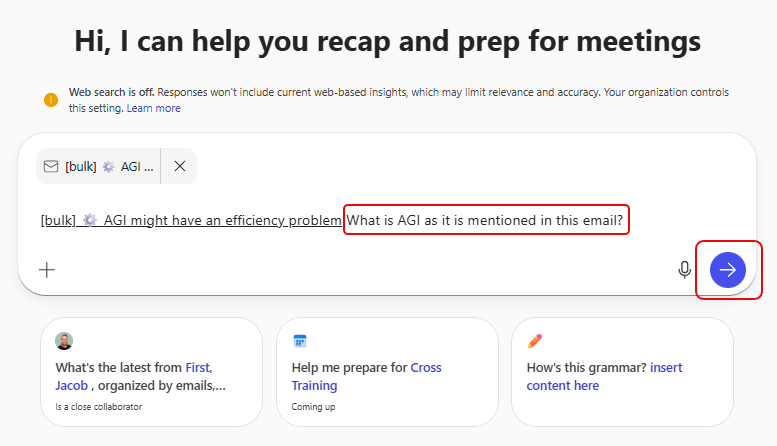777x446 pixels.
Task: Click the "[bulk] AGI..." email attachment chip
Action: pos(110,166)
